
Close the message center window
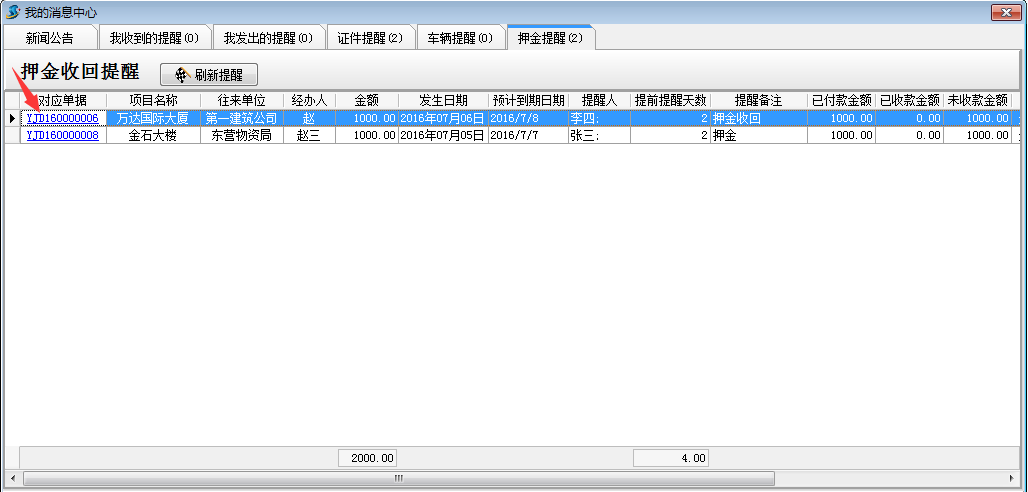click(x=1005, y=11)
